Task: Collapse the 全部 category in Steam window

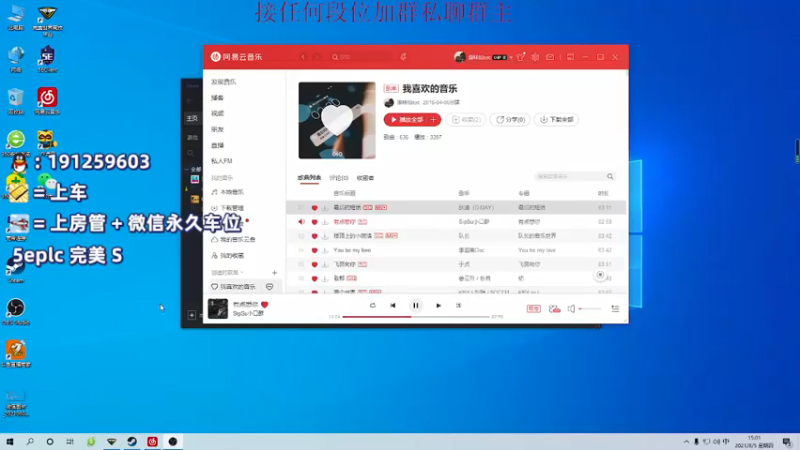Action: 187,169
